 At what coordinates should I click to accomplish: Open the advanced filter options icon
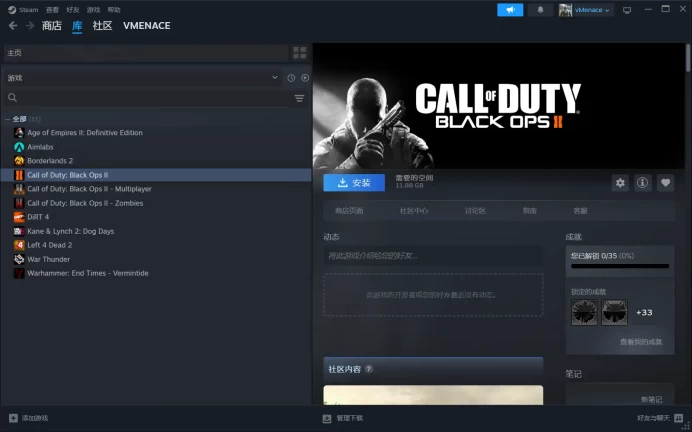[x=299, y=98]
